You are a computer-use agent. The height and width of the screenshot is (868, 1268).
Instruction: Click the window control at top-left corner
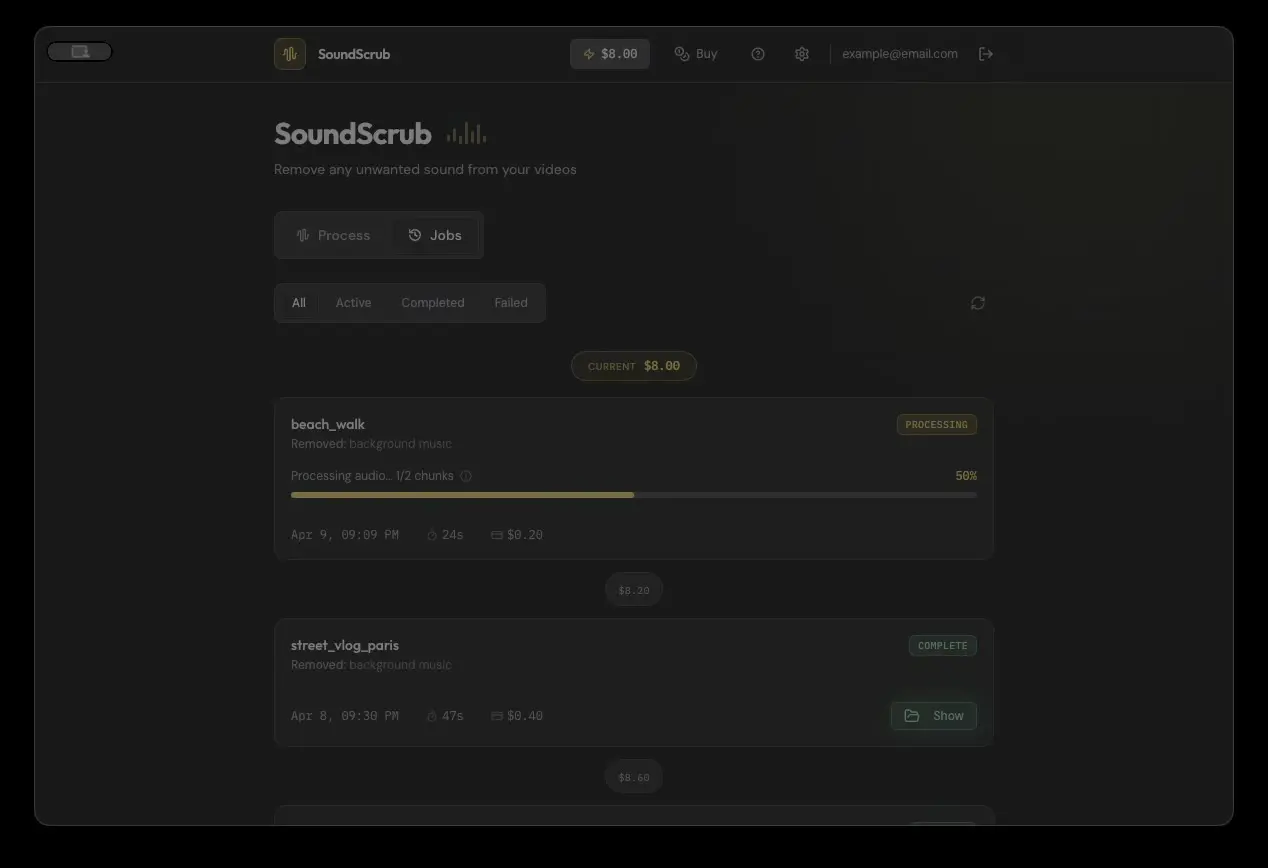coord(80,52)
